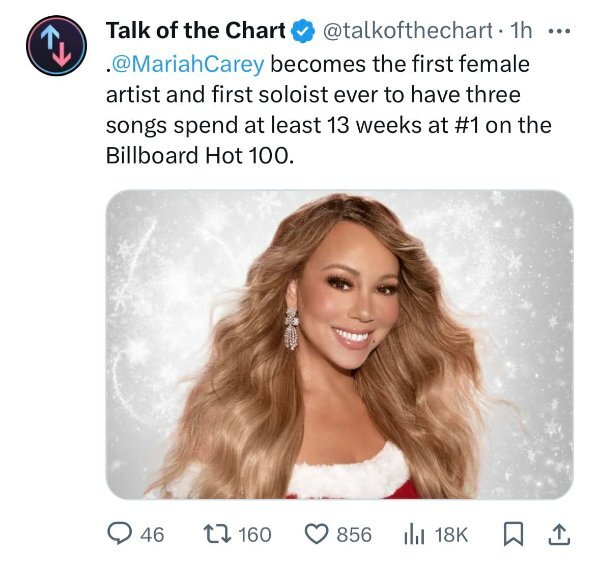Click the 856 likes count
Viewport: 600px width, 561px height.
pyautogui.click(x=354, y=534)
